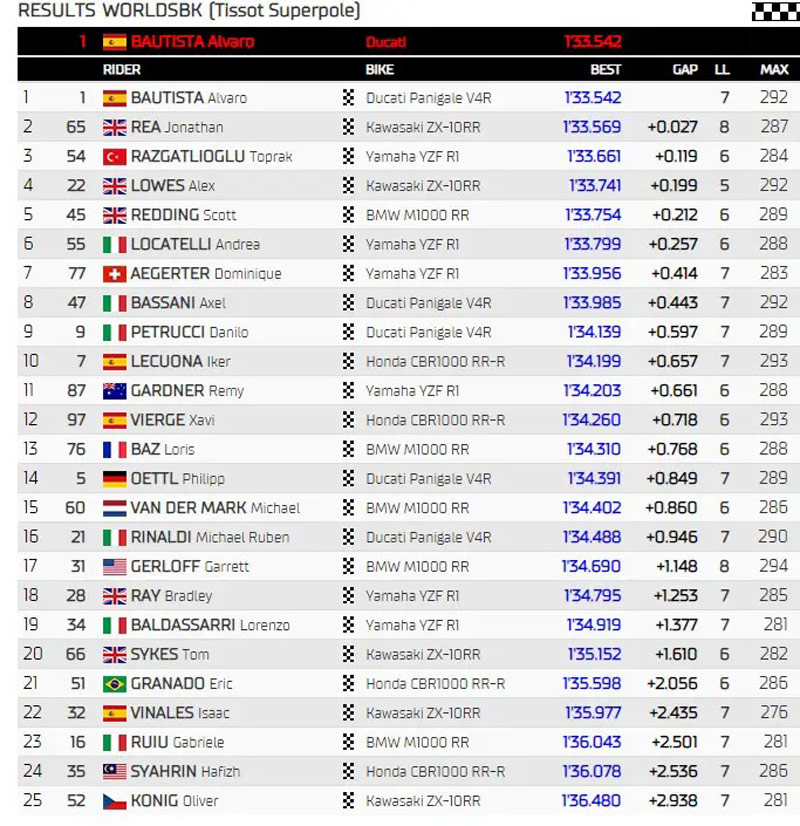Screen dimensions: 800x826
Task: Click the French flag next to Baz
Action: pos(114,450)
